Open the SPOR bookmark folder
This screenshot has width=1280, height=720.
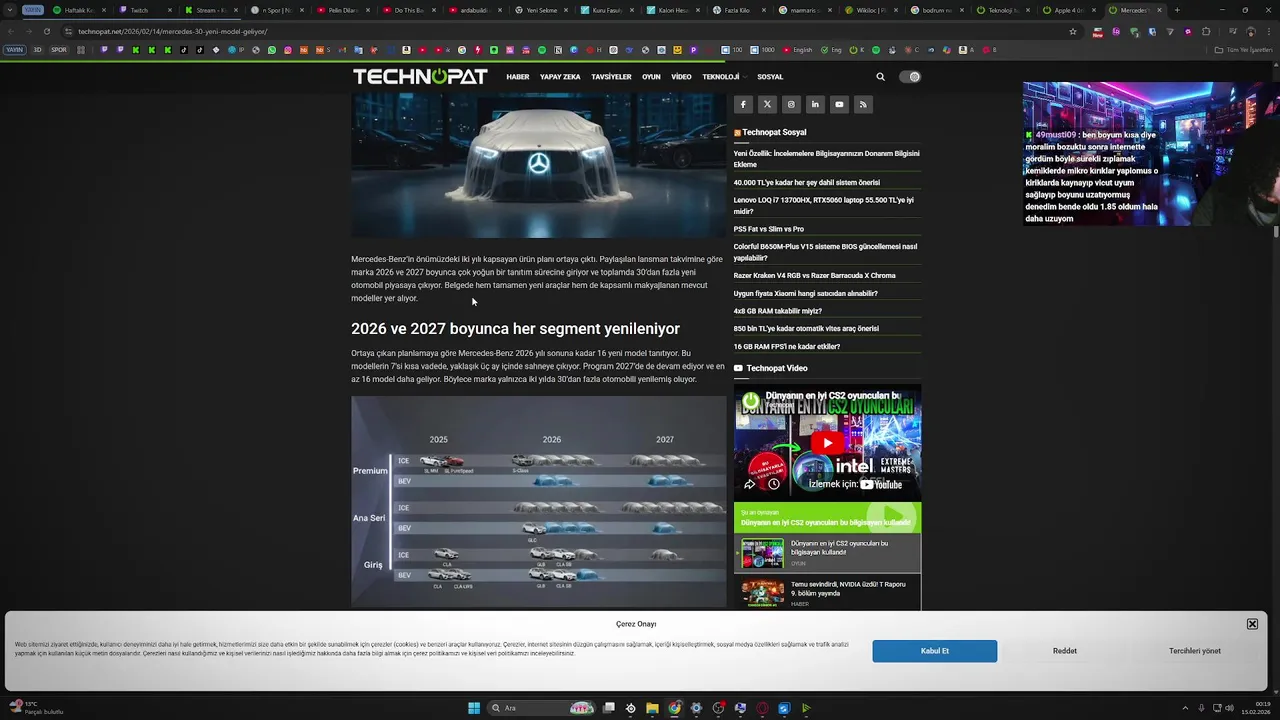coord(59,49)
